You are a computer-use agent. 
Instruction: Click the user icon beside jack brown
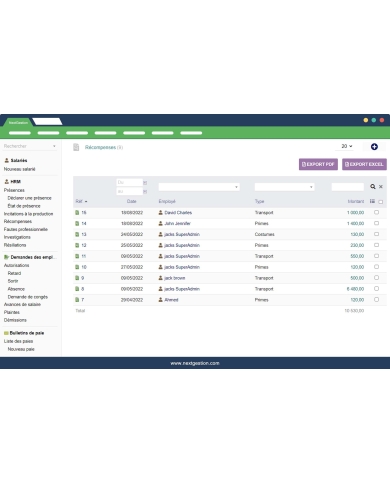(x=160, y=278)
